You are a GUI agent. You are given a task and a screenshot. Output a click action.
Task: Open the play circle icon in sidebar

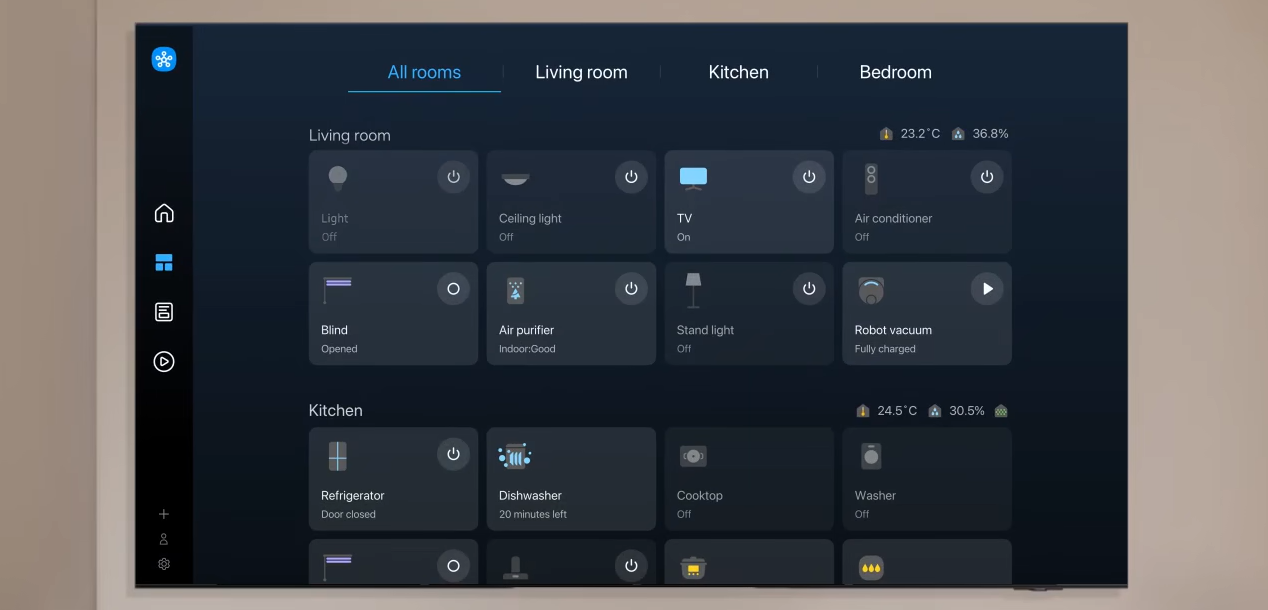coord(164,361)
